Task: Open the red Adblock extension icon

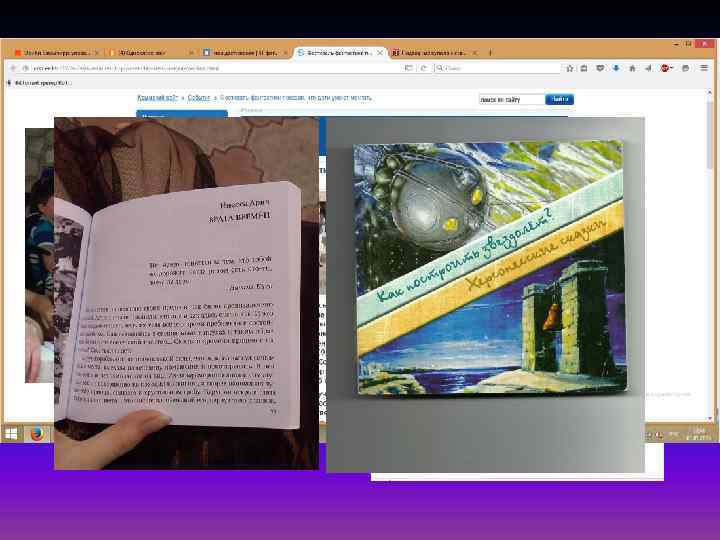Action: pyautogui.click(x=666, y=68)
